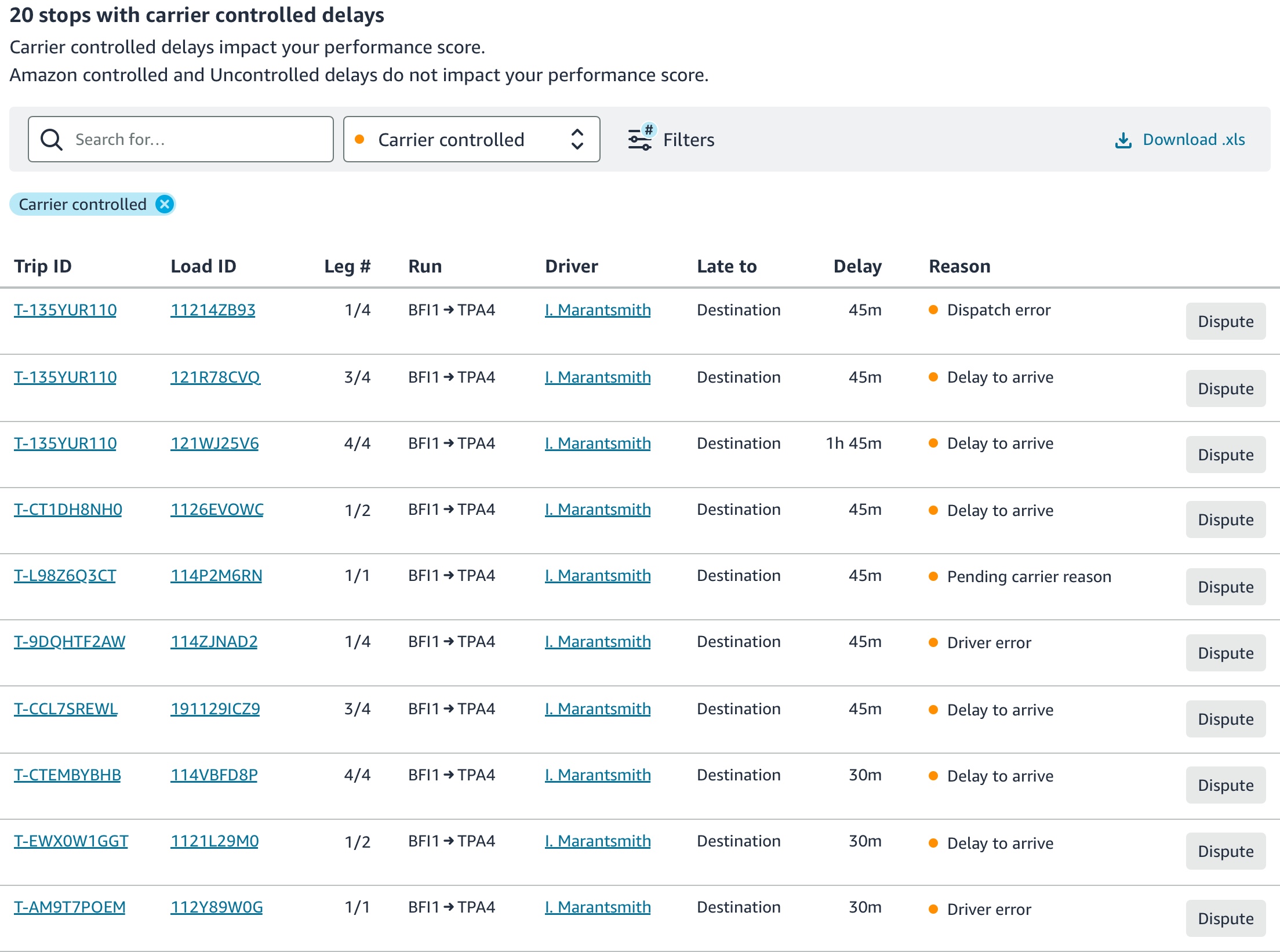Dispute the Dispatch error delay
The image size is (1280, 952).
point(1225,321)
